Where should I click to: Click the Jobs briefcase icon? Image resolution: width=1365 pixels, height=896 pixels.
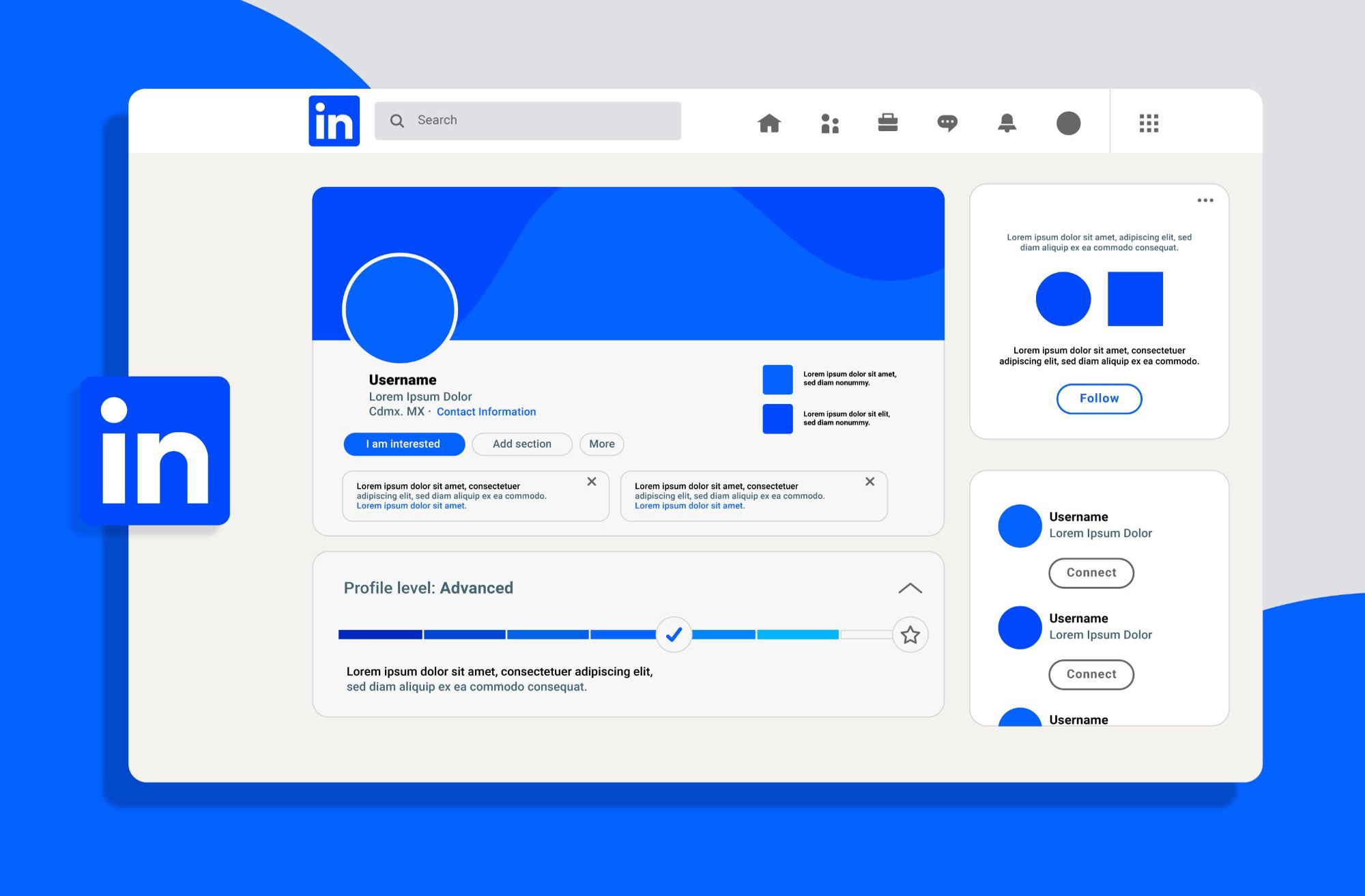pos(886,123)
